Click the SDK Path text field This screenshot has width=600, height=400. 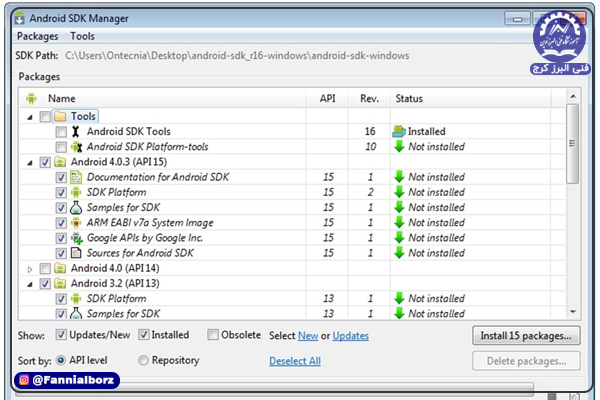tap(237, 56)
